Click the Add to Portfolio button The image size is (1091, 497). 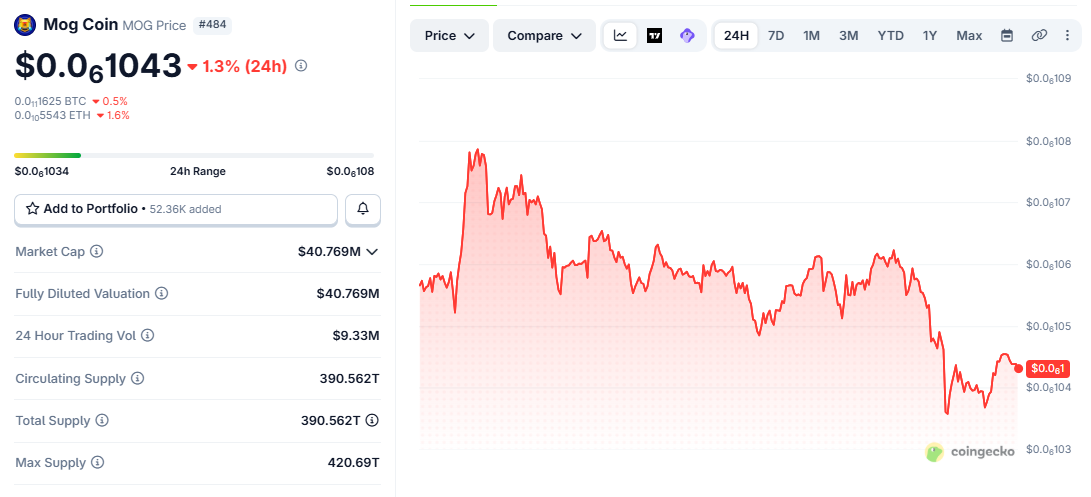176,209
